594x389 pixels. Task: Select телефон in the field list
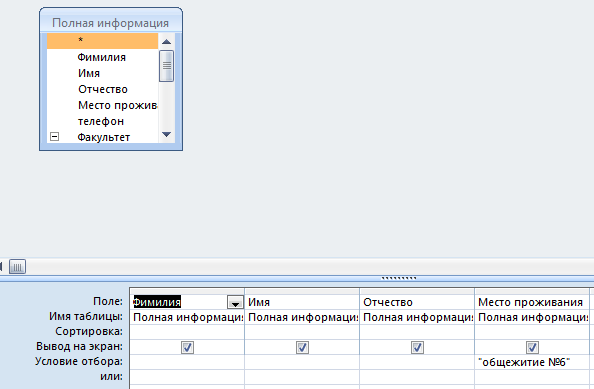101,121
